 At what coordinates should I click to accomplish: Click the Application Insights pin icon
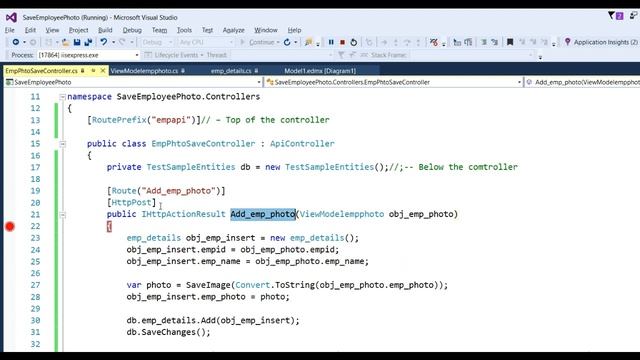pyautogui.click(x=567, y=42)
